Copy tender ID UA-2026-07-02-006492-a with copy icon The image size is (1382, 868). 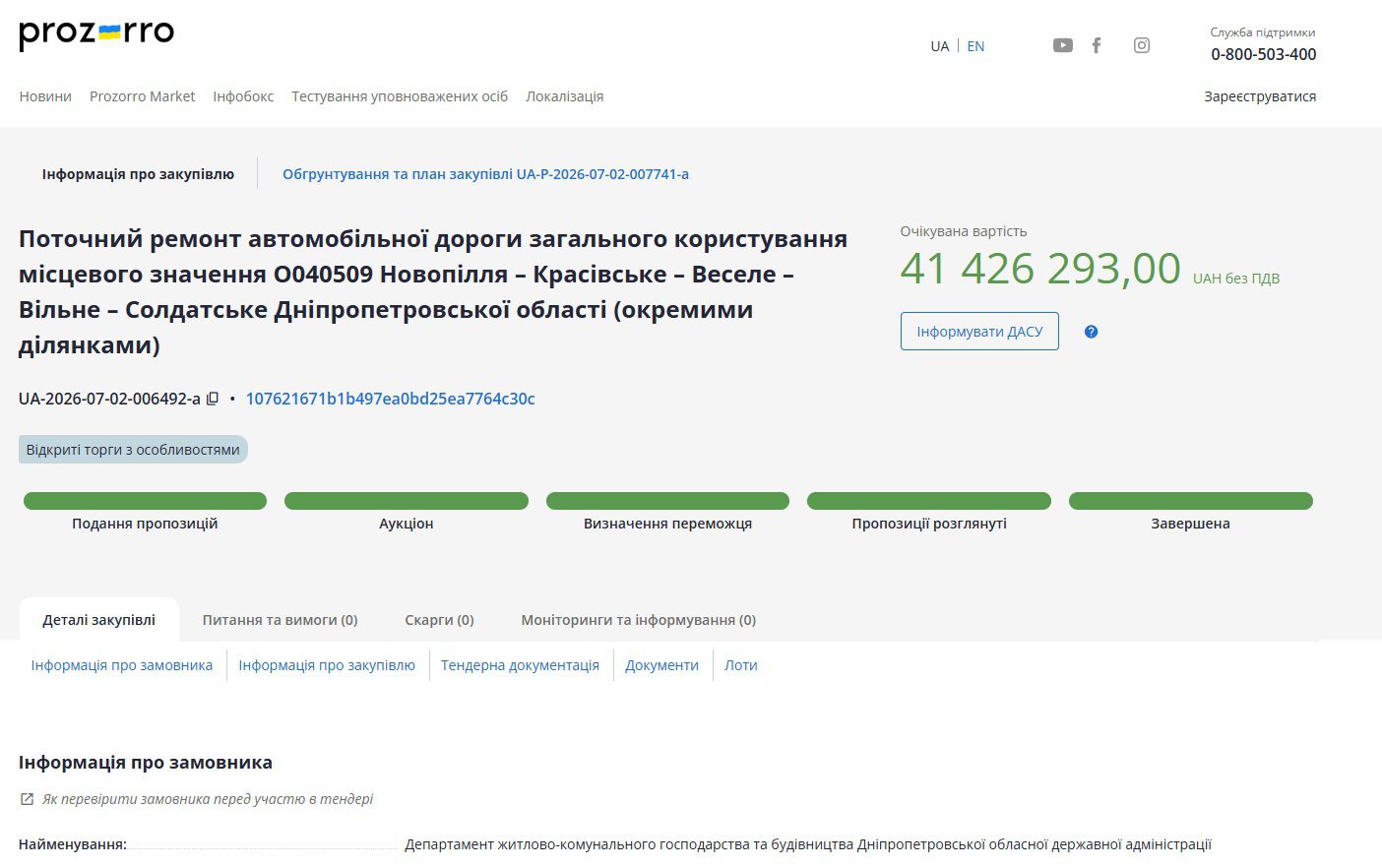[212, 399]
